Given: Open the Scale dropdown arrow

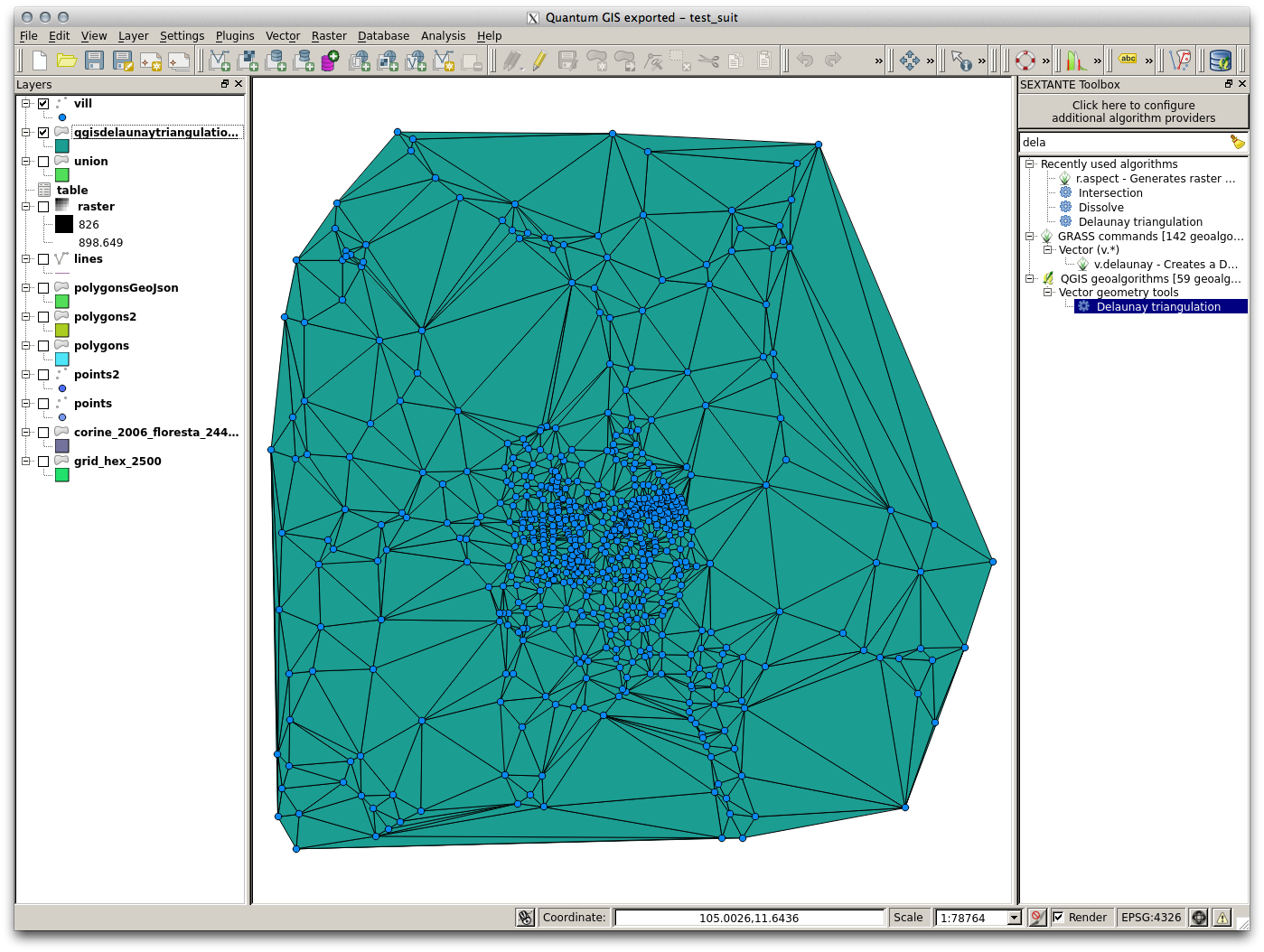Looking at the screenshot, I should (x=1014, y=918).
